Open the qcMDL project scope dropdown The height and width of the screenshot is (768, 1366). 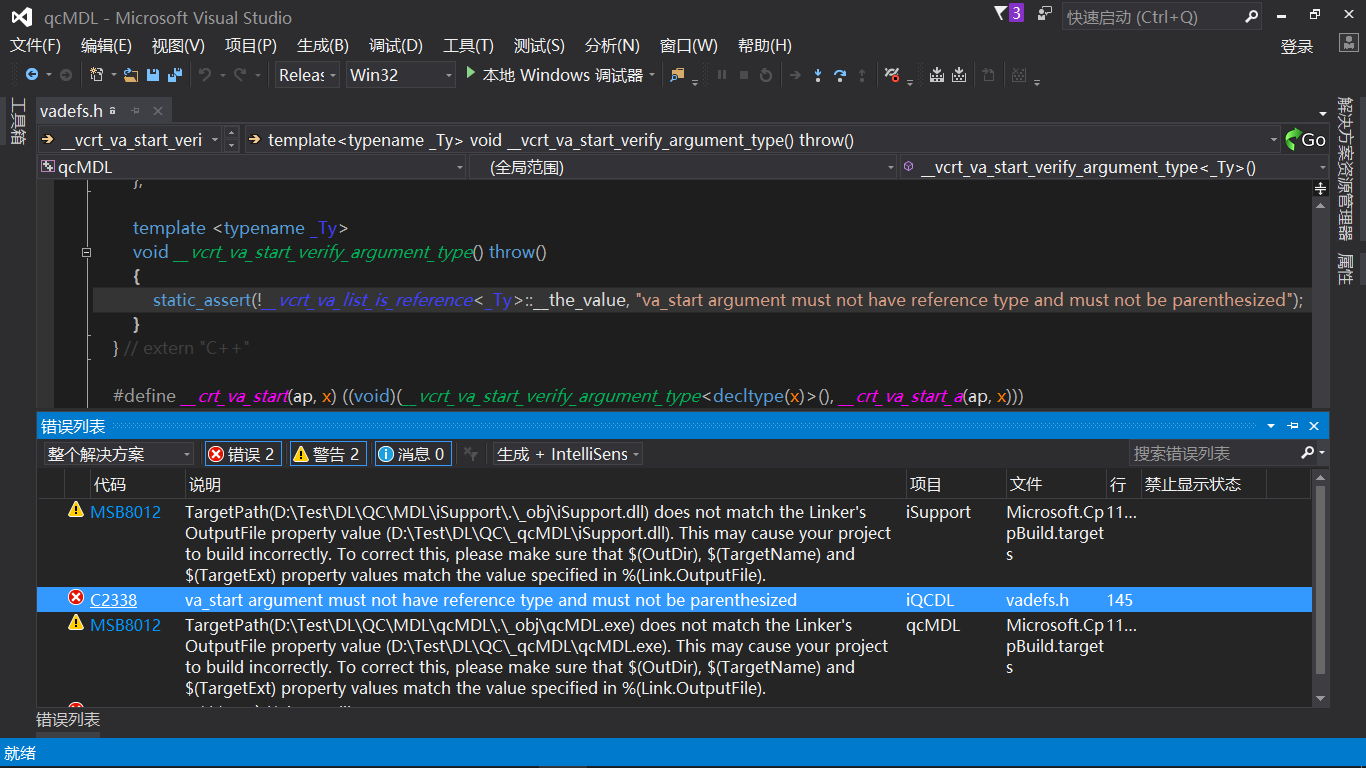click(252, 167)
